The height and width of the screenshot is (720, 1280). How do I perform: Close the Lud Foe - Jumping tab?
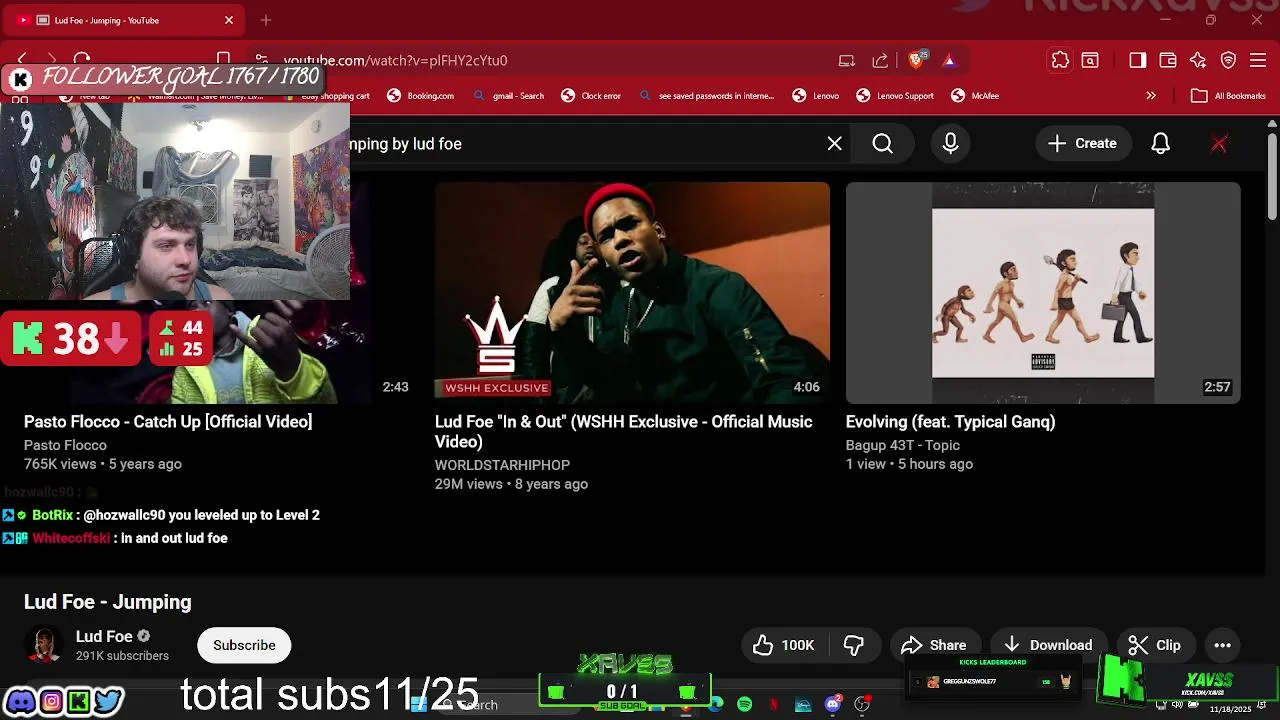229,20
